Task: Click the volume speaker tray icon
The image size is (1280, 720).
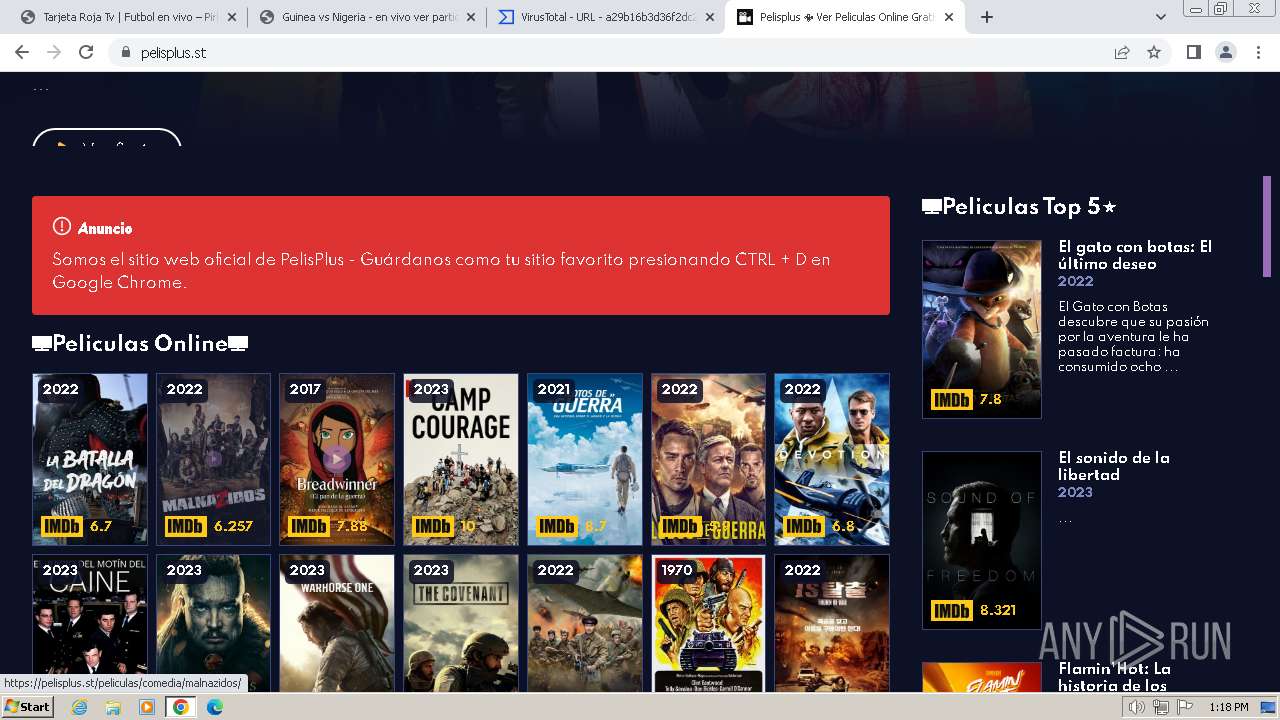Action: 1137,707
